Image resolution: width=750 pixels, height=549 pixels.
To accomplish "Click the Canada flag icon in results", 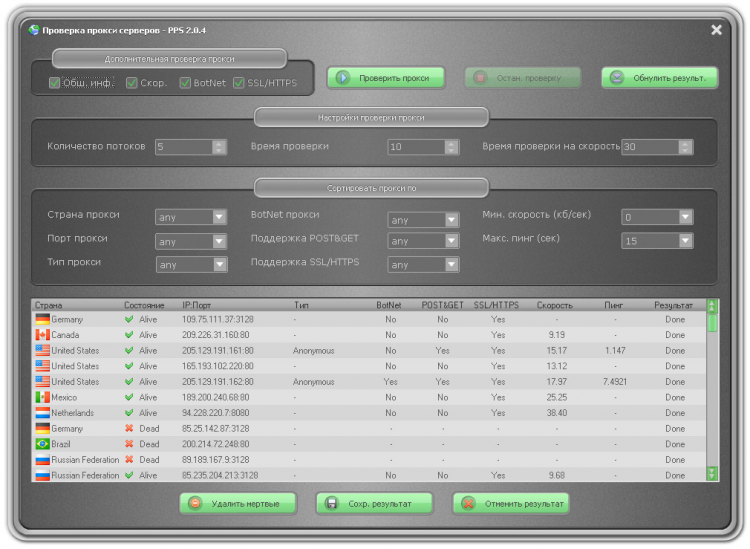I will [43, 335].
